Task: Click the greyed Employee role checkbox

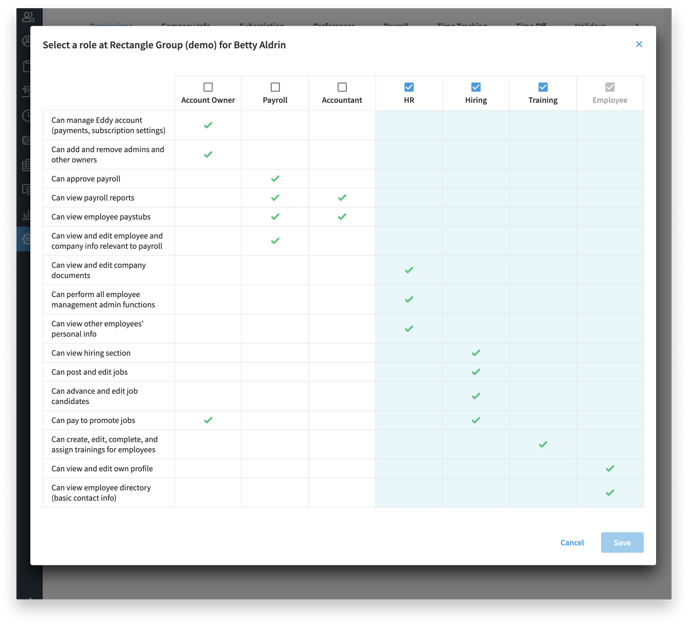Action: pos(610,87)
